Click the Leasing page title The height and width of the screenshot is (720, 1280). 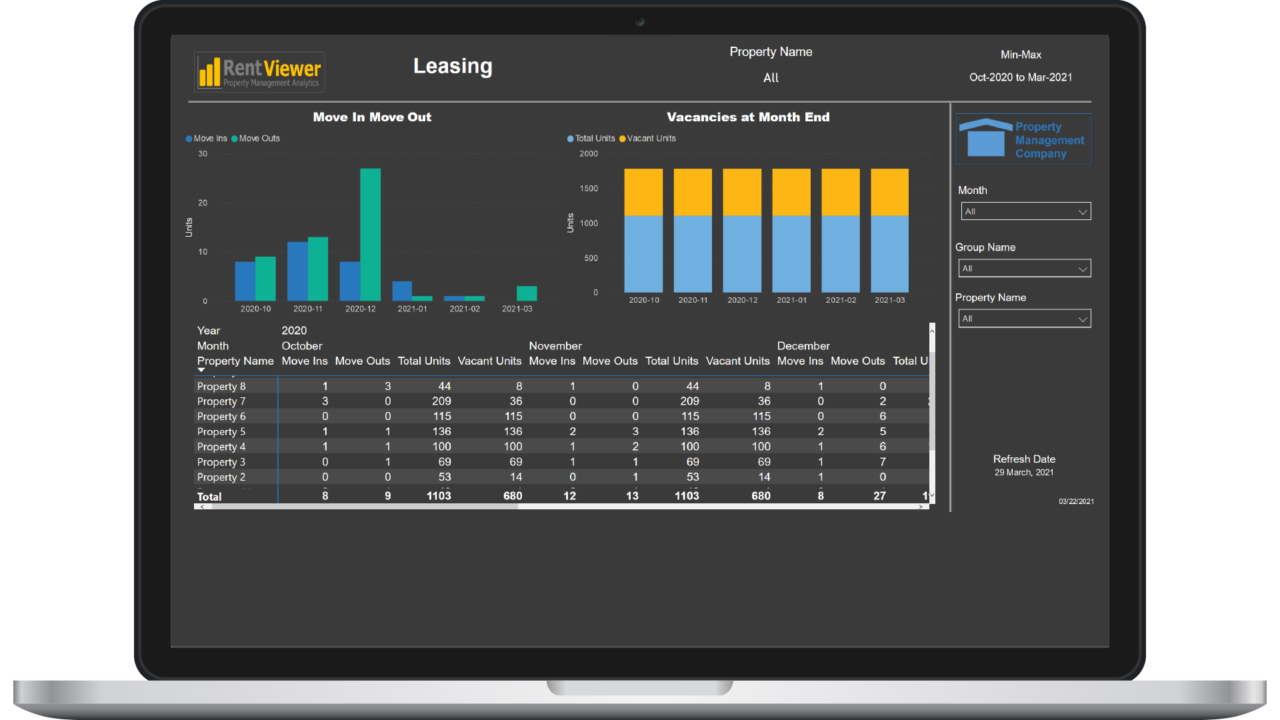click(x=452, y=66)
